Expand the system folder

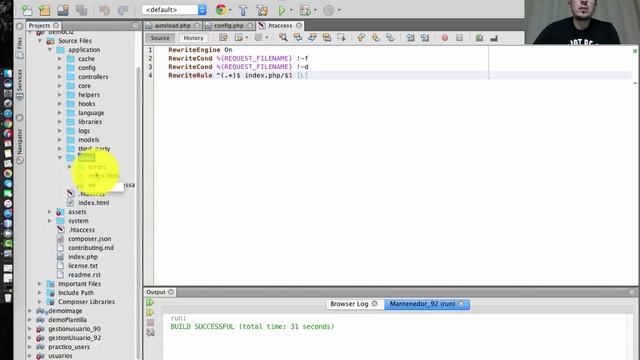click(50, 221)
